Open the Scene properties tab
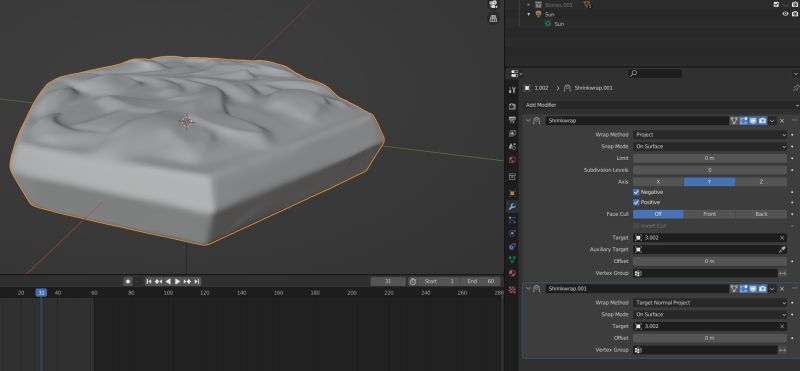 pos(512,146)
